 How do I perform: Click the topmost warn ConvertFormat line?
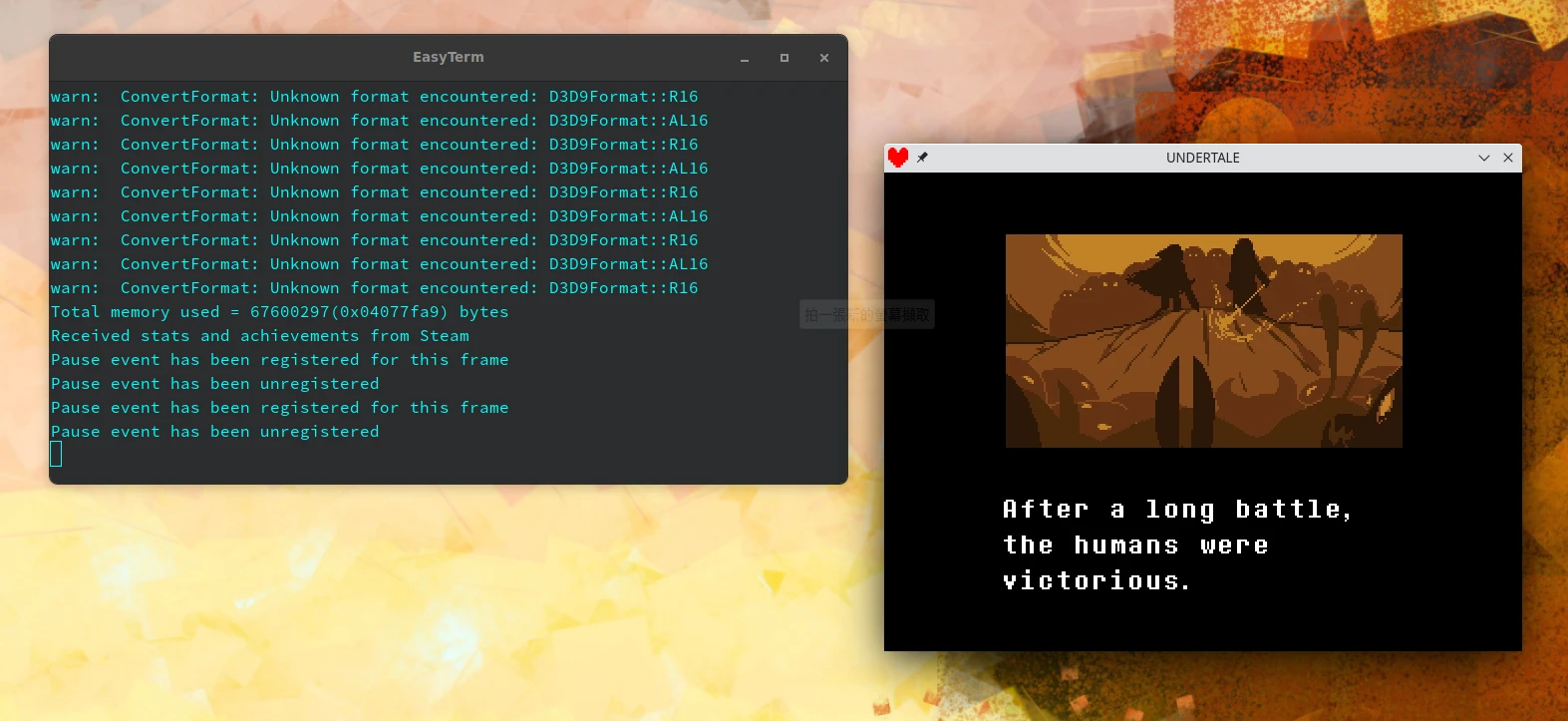pyautogui.click(x=374, y=97)
